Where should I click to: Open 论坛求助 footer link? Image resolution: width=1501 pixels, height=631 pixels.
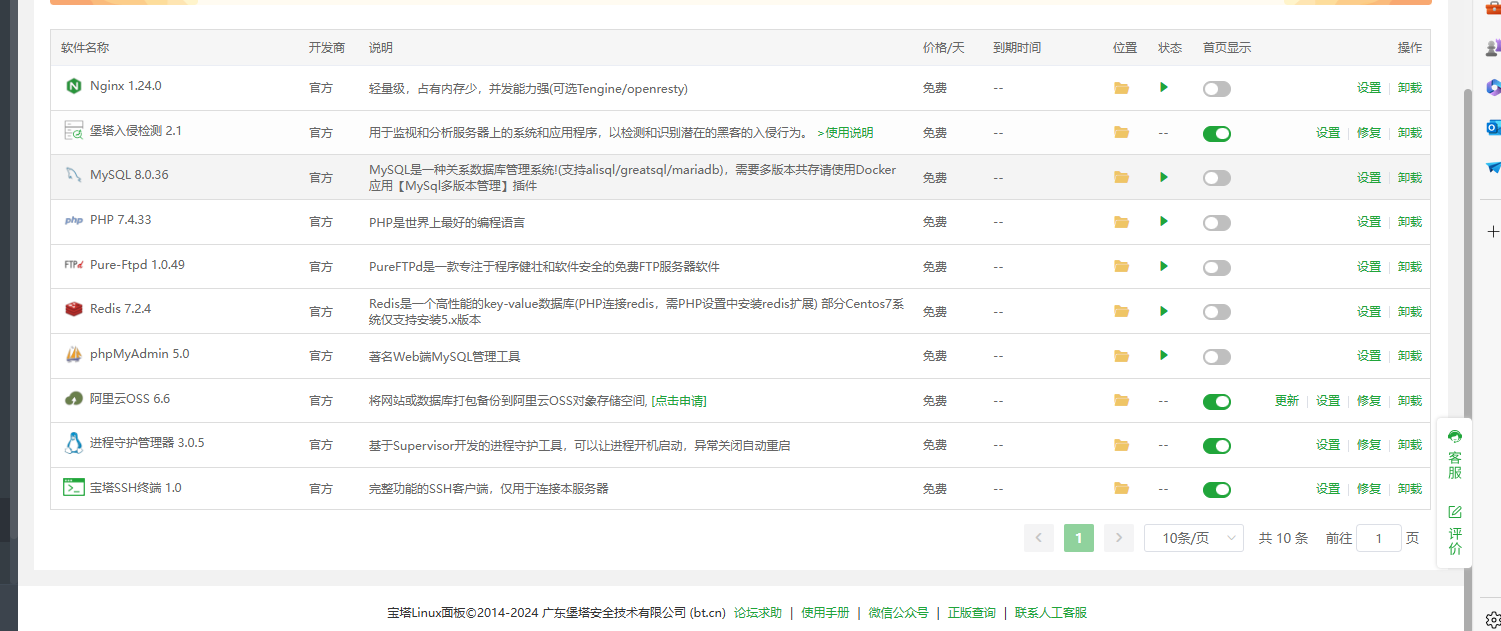click(x=758, y=613)
